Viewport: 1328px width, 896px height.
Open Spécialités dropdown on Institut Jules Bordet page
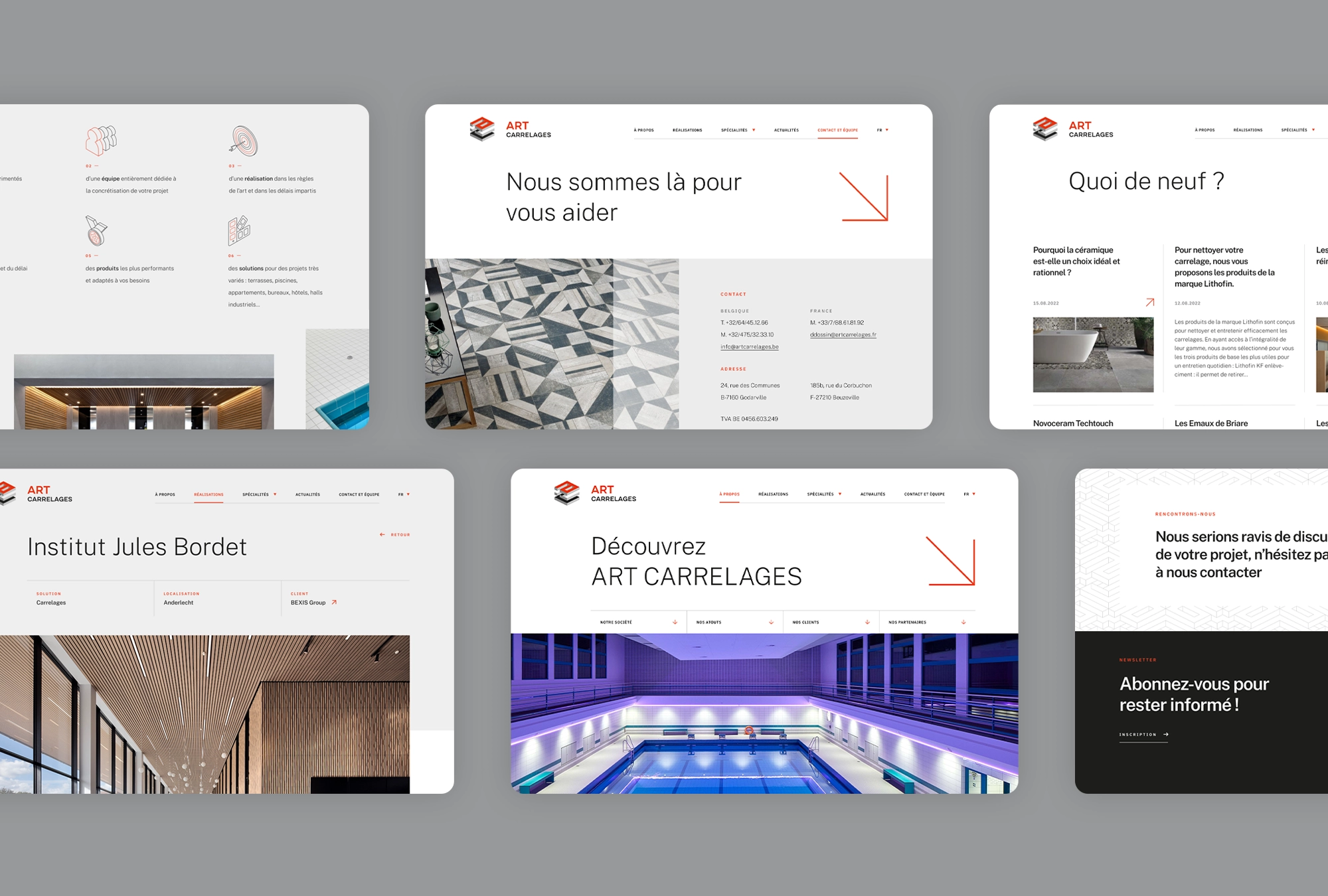click(x=259, y=494)
